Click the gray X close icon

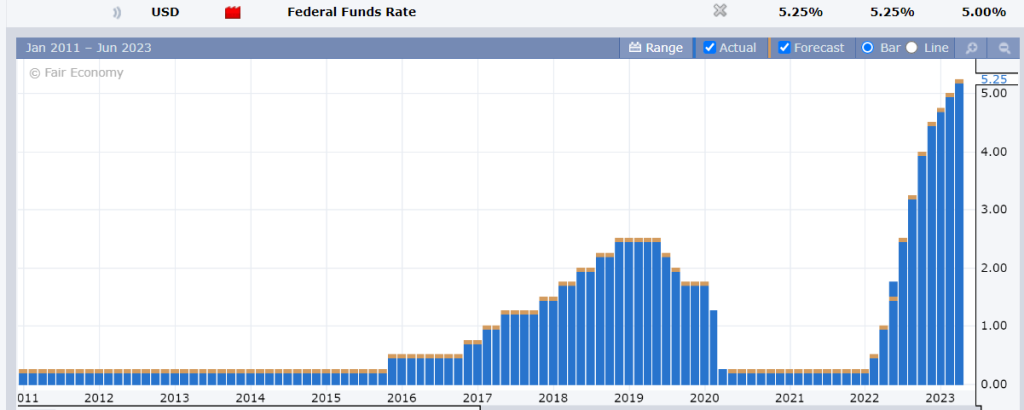pos(720,10)
